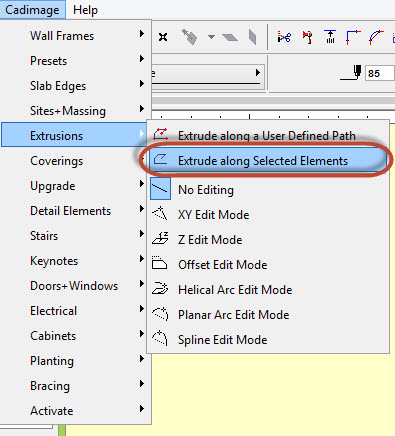
Task: Choose Extrude along Selected Elements icon
Action: coord(160,160)
